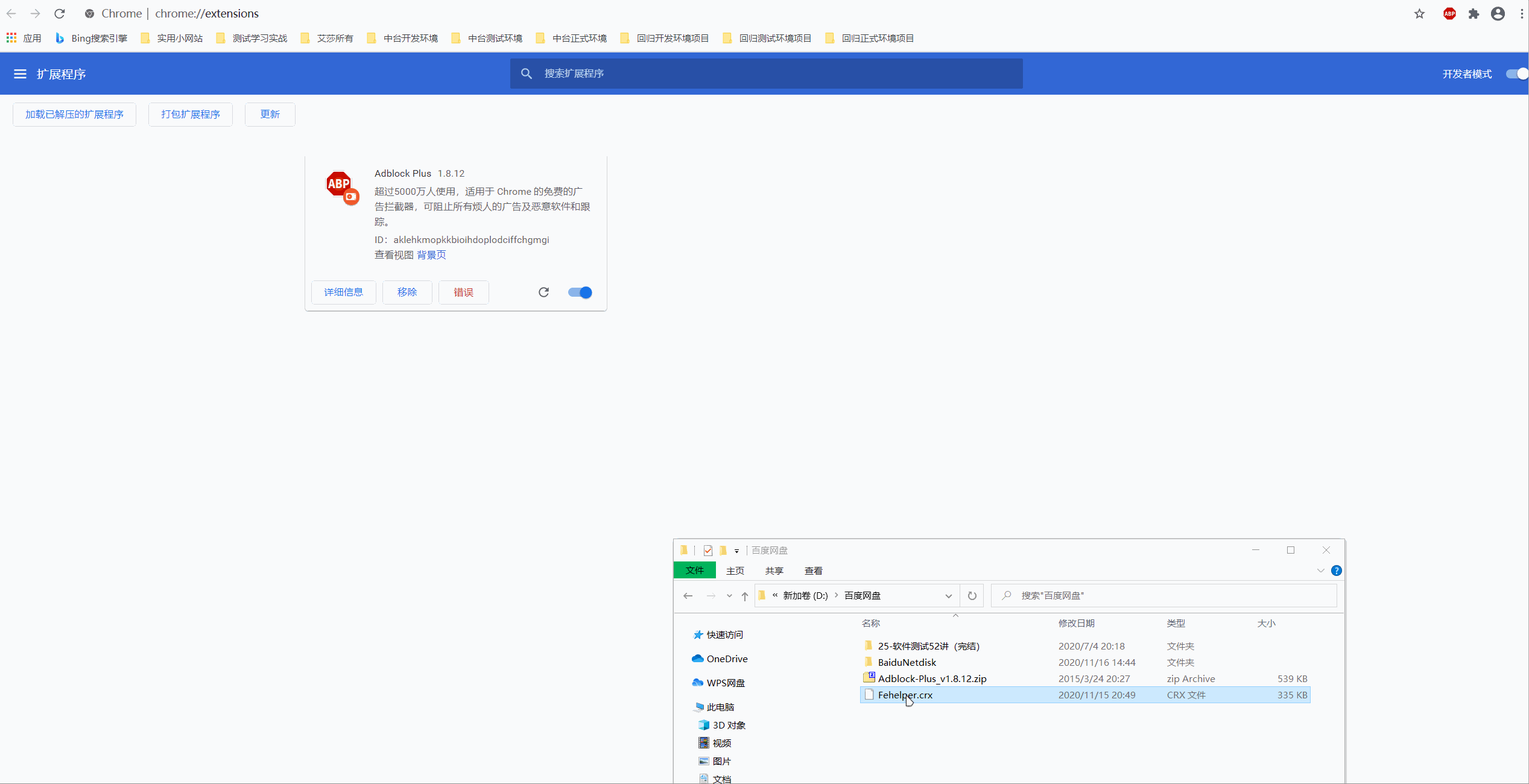
Task: Open the Adblock Plus 背景页 link
Action: point(431,254)
